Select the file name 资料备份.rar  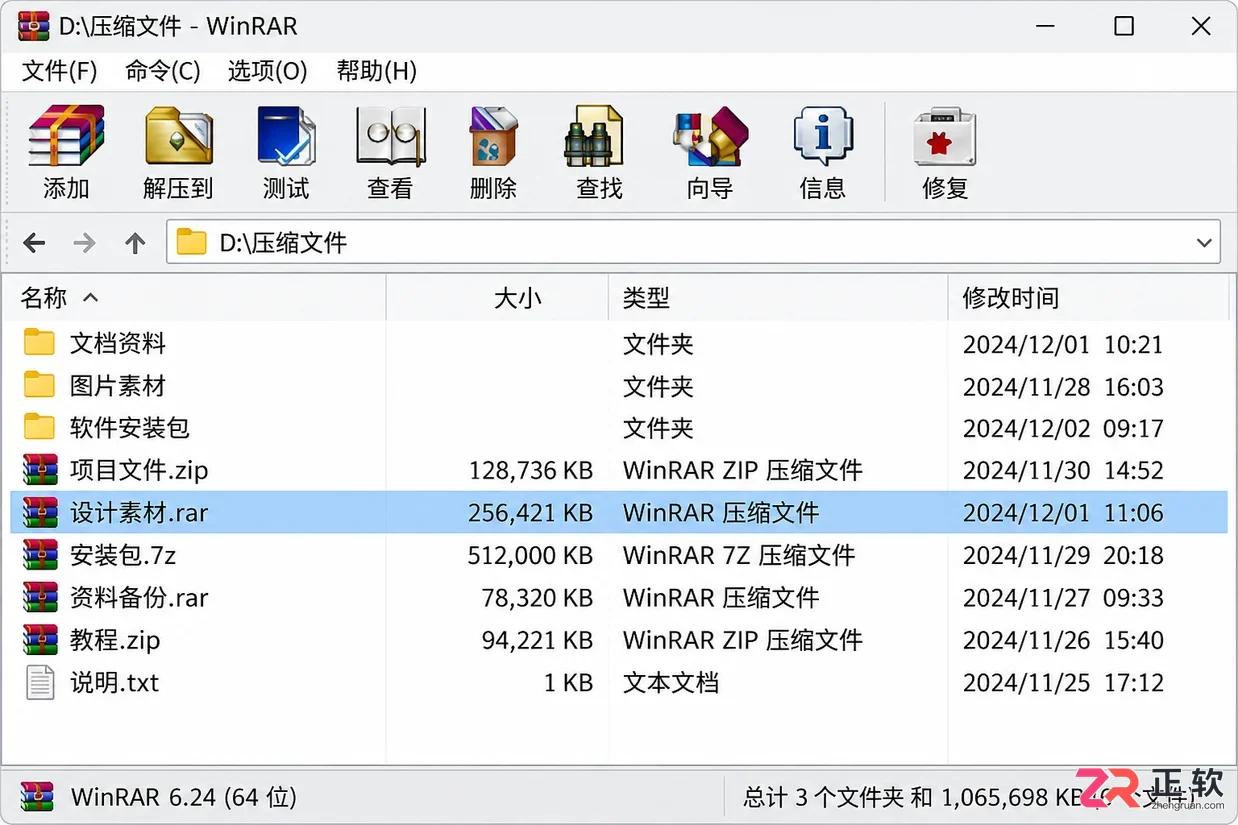139,597
